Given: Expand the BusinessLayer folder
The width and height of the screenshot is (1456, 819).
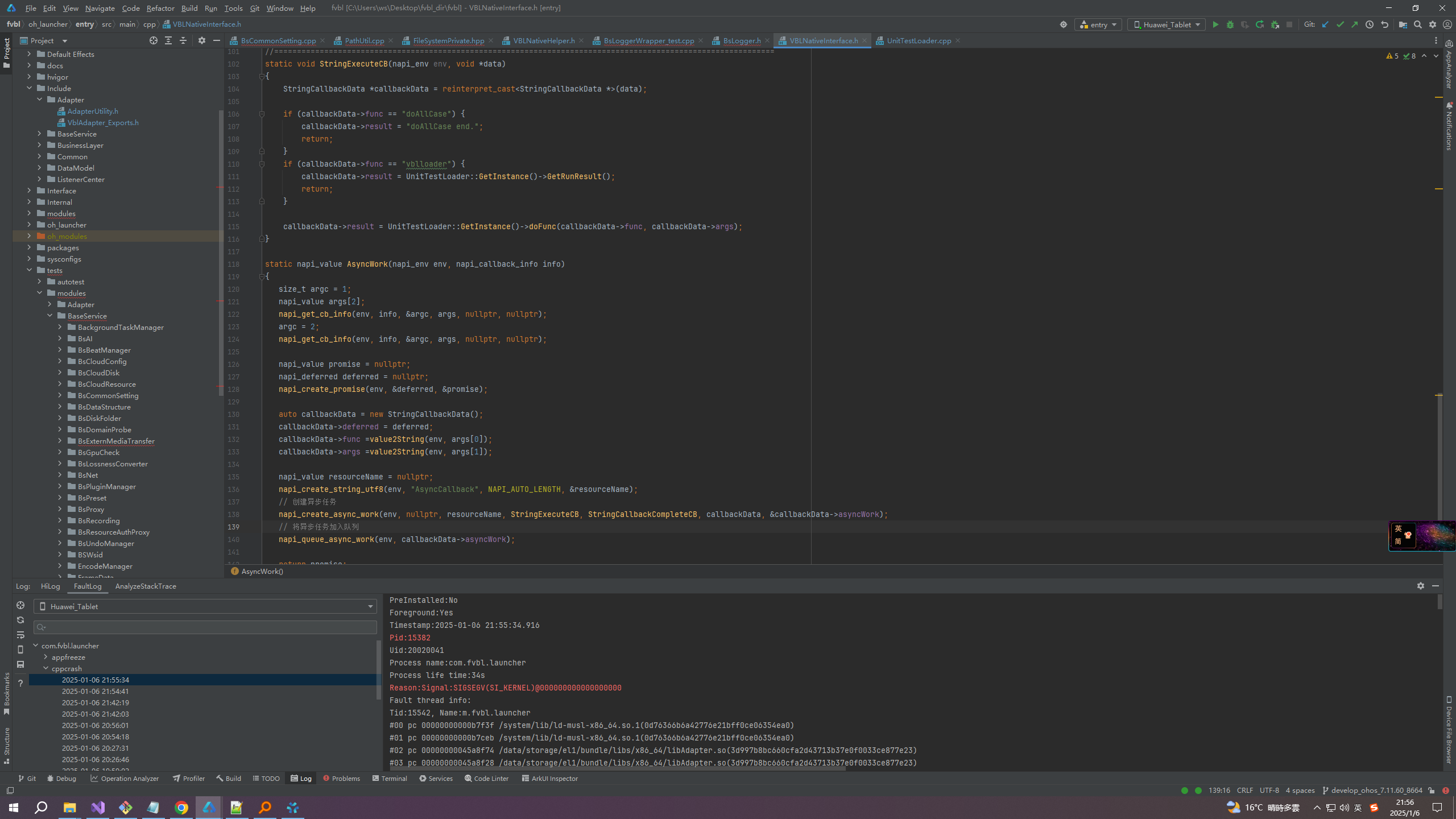Looking at the screenshot, I should pos(39,145).
